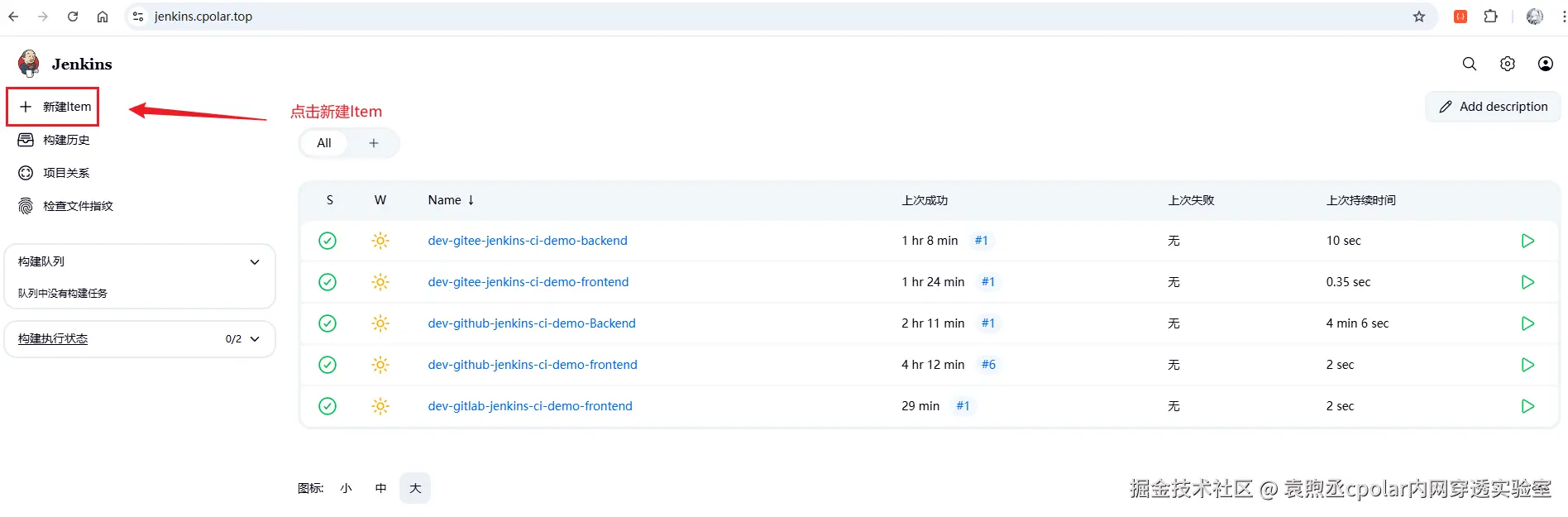Screen dimensions: 1568x517
Task: Open Manage Jenkins gear icon
Action: click(x=1508, y=64)
